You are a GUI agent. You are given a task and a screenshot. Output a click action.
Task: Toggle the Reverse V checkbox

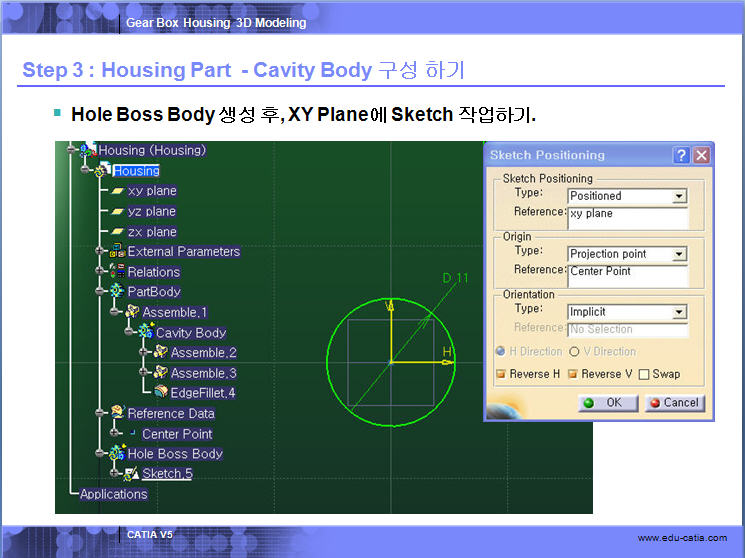(573, 375)
